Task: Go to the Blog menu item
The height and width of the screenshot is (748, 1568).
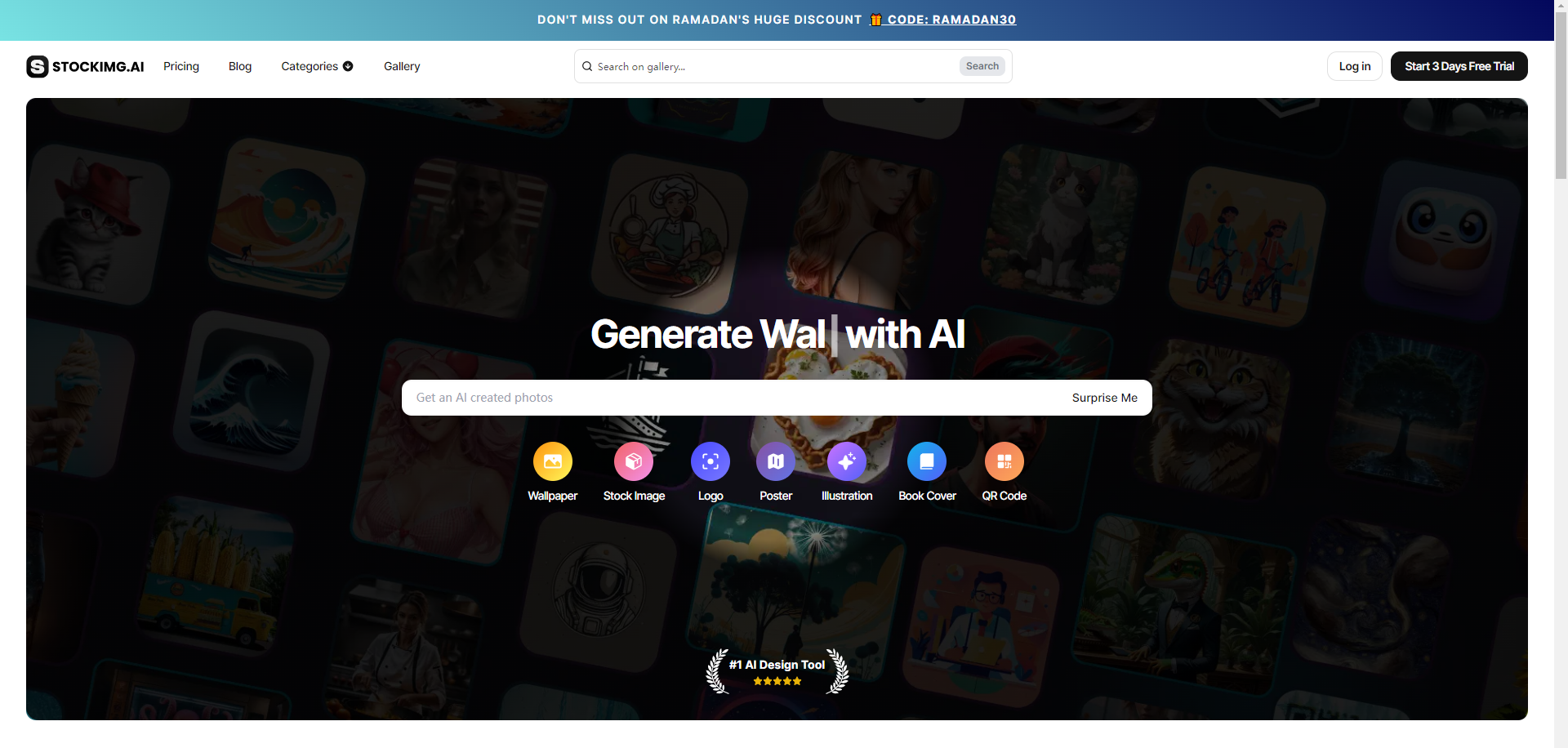Action: coord(240,66)
